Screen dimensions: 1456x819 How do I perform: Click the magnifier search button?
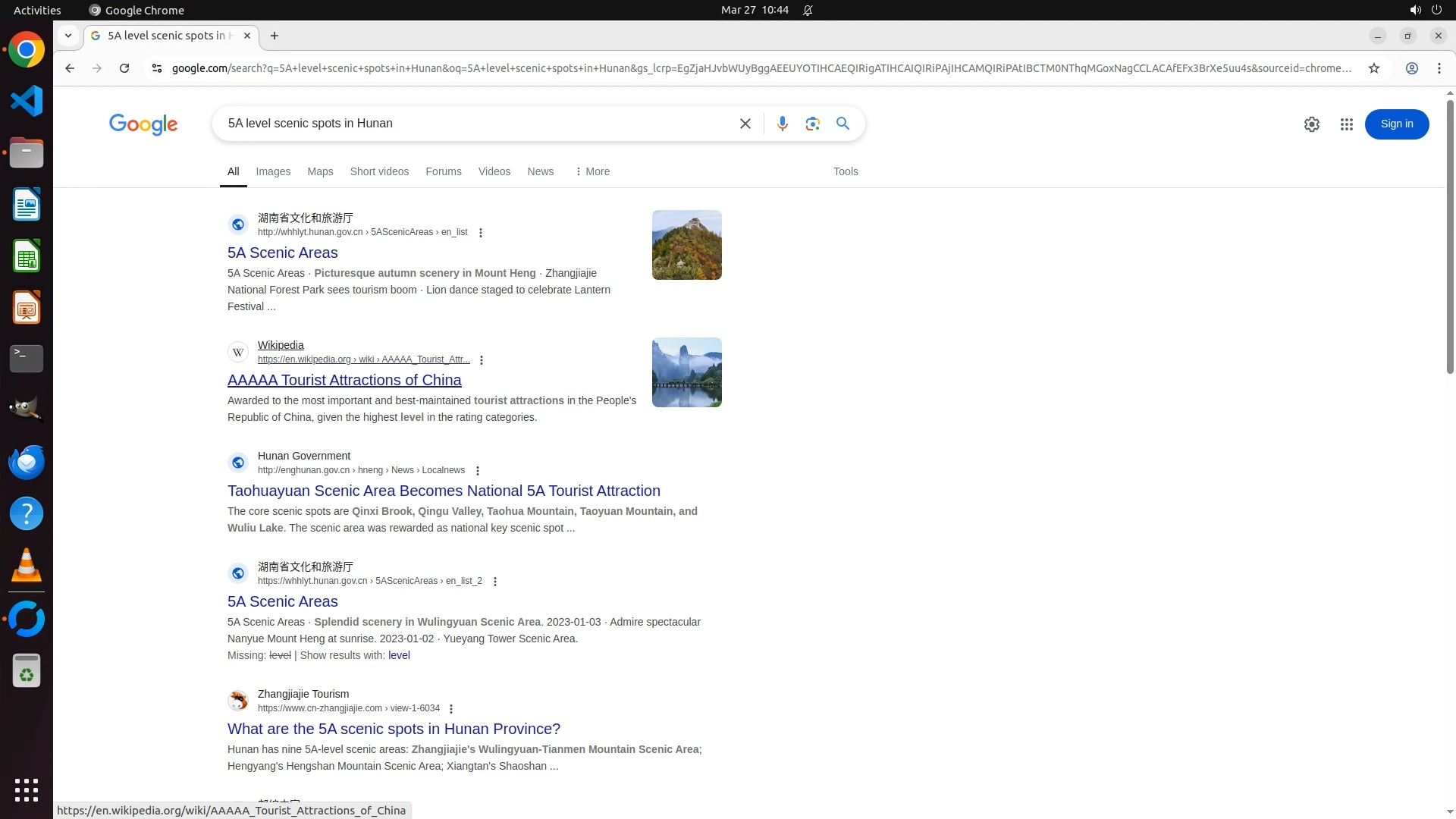[x=843, y=124]
